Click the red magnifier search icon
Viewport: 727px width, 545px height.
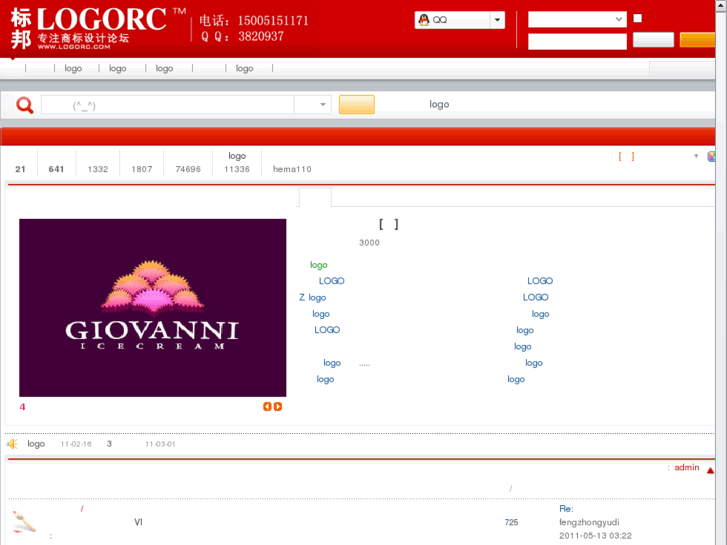tap(25, 105)
